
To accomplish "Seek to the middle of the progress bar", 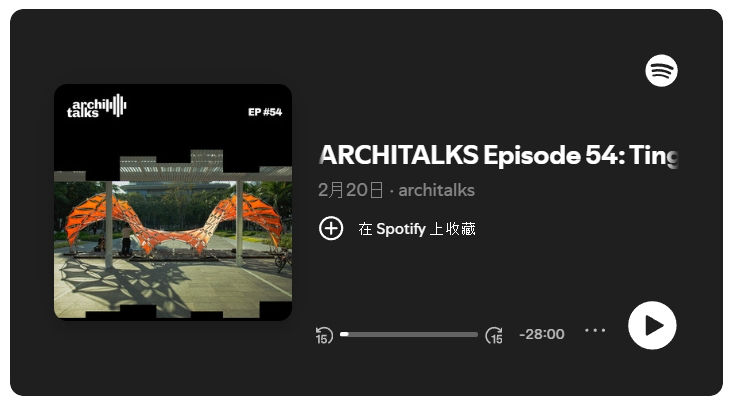I will (409, 334).
